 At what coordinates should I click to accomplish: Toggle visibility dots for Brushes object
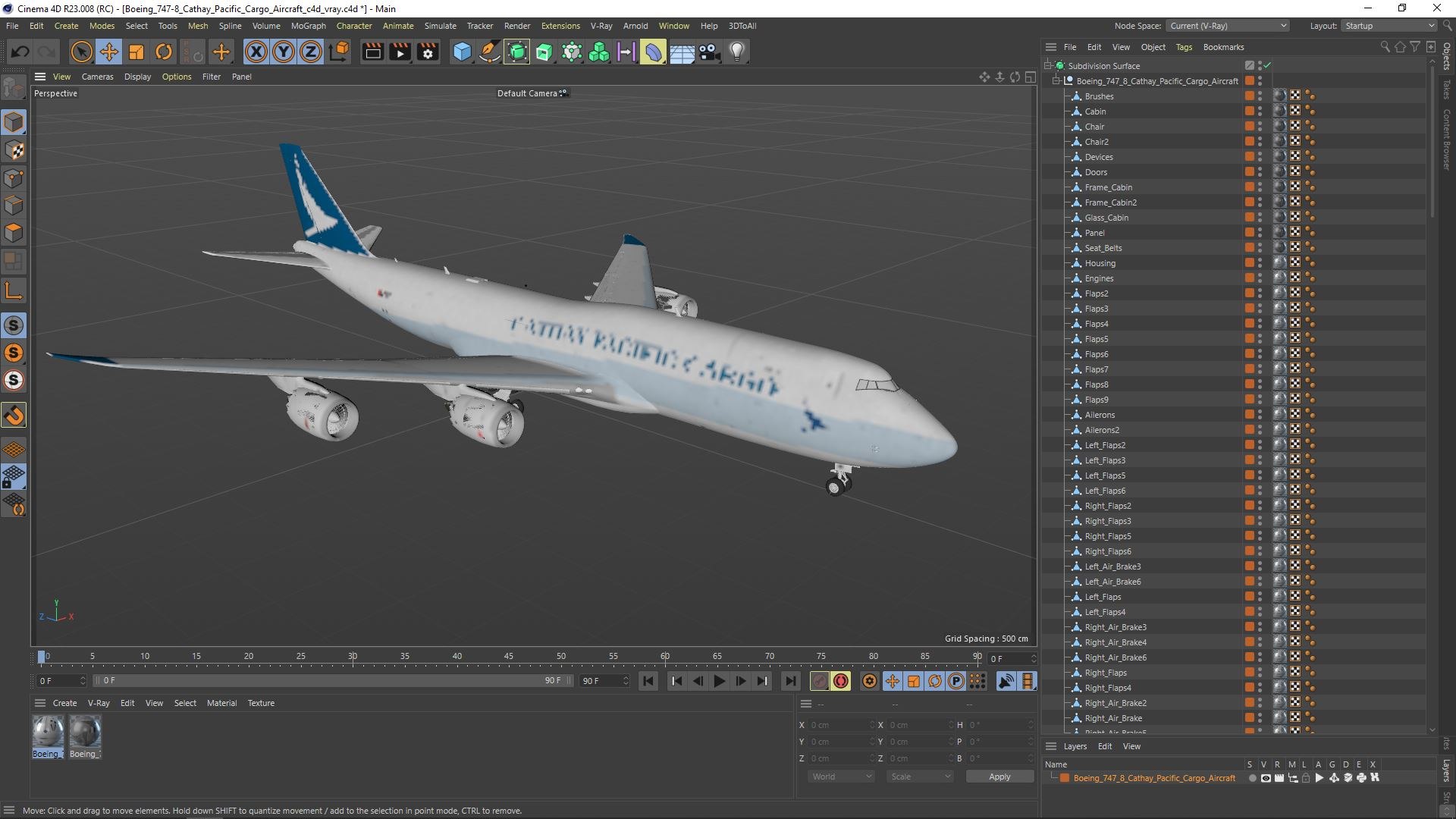click(x=1260, y=96)
